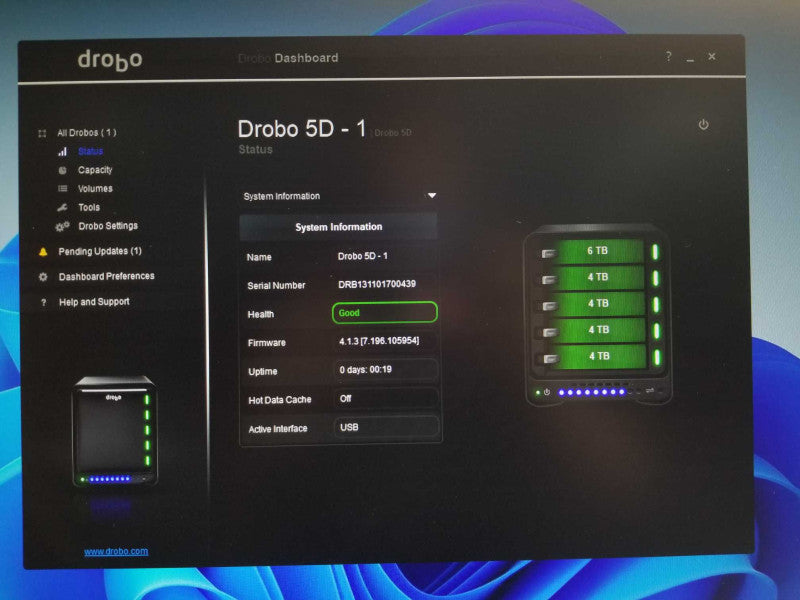Click serial number DRB131101700439
The image size is (800, 600).
tap(377, 284)
